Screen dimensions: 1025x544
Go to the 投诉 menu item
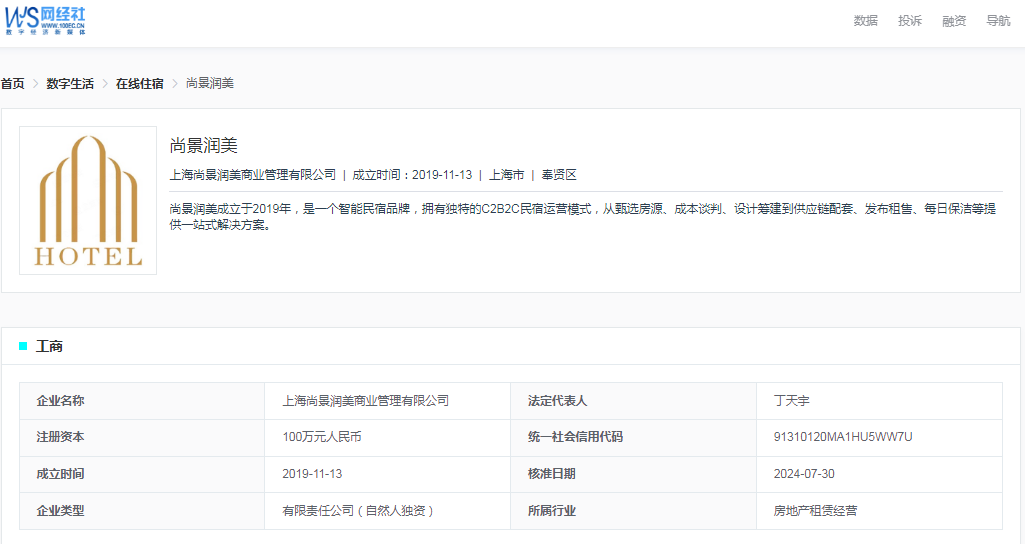pos(909,21)
